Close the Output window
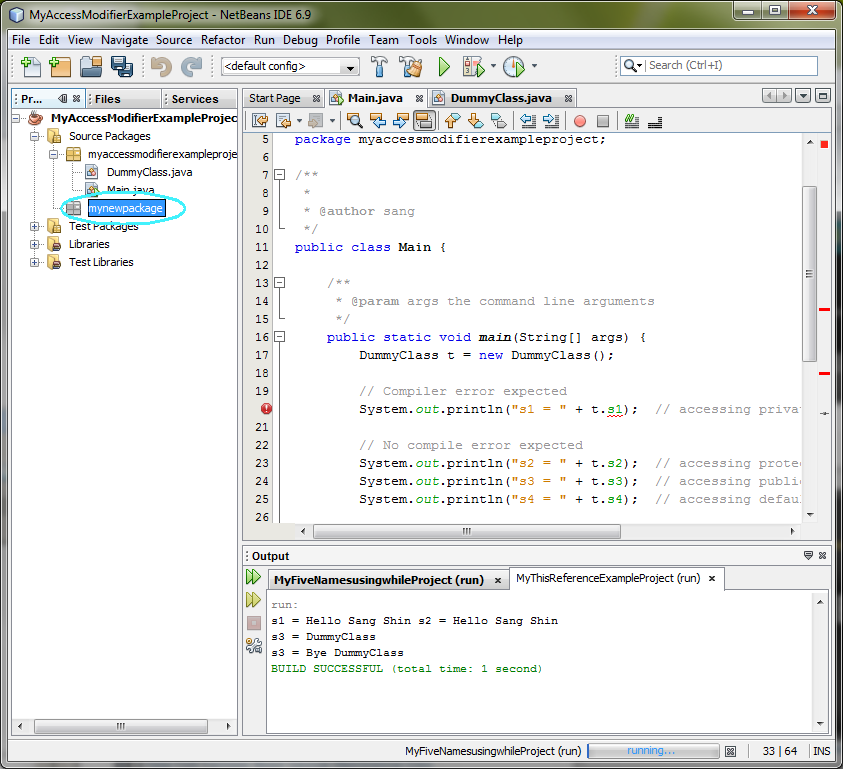Screen dimensions: 843x769 pos(823,556)
